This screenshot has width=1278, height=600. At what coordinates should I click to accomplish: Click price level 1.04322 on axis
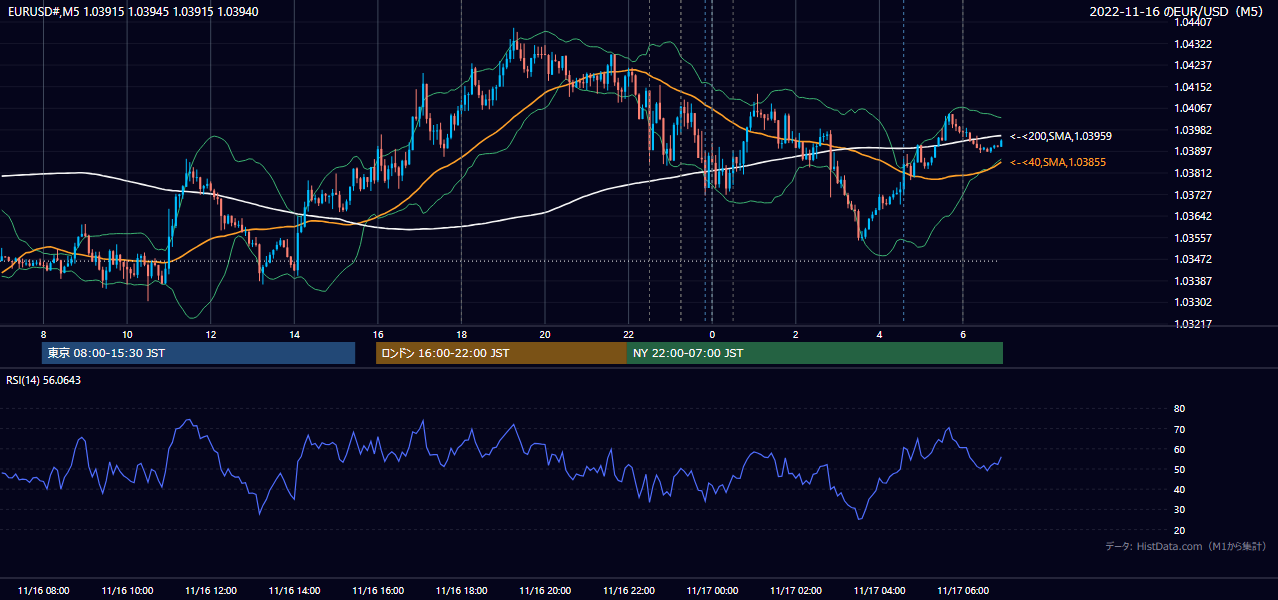[x=1192, y=44]
